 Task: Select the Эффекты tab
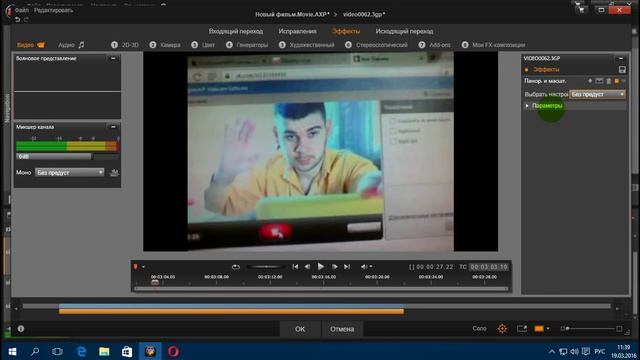pos(346,31)
